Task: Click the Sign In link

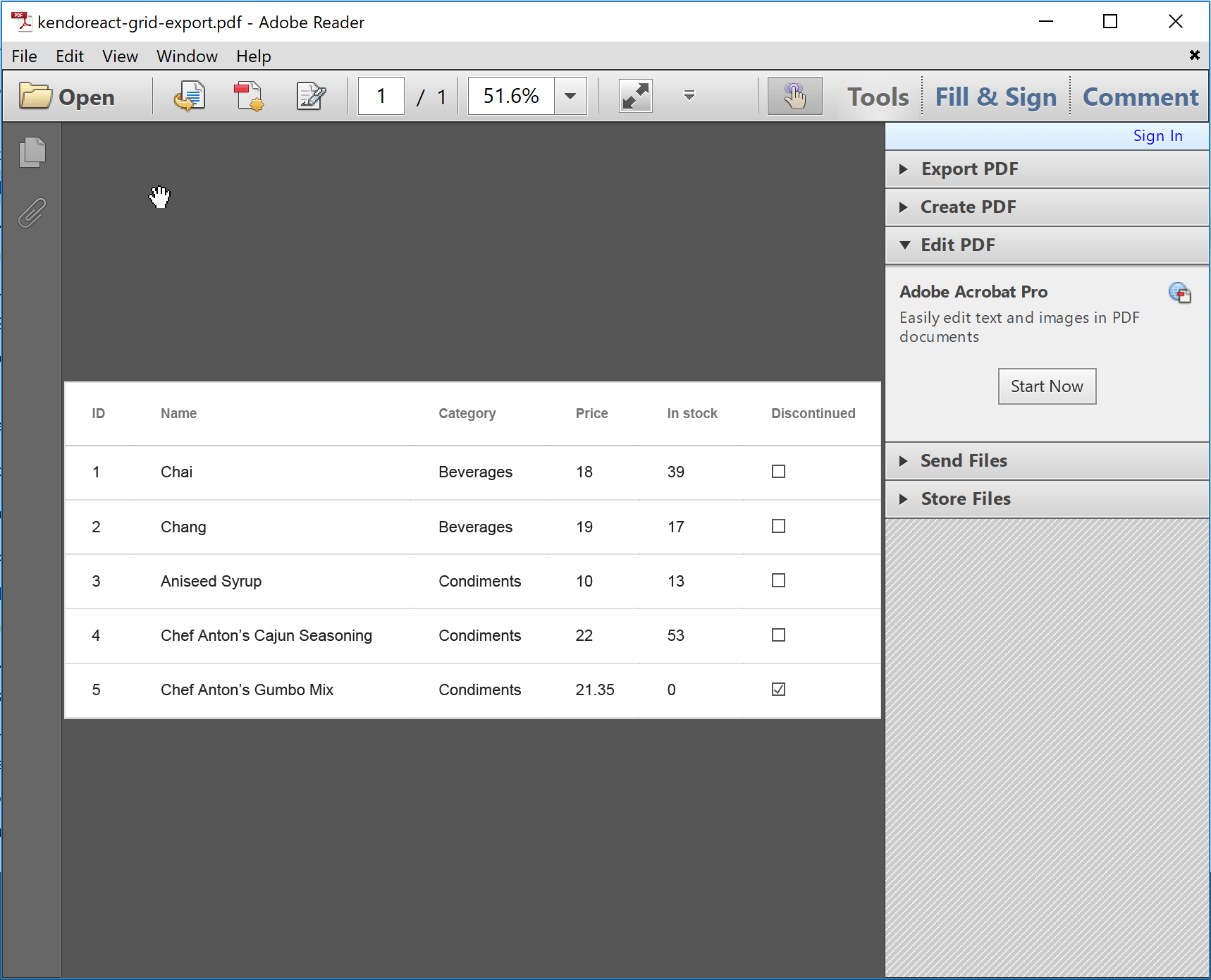Action: (1157, 135)
